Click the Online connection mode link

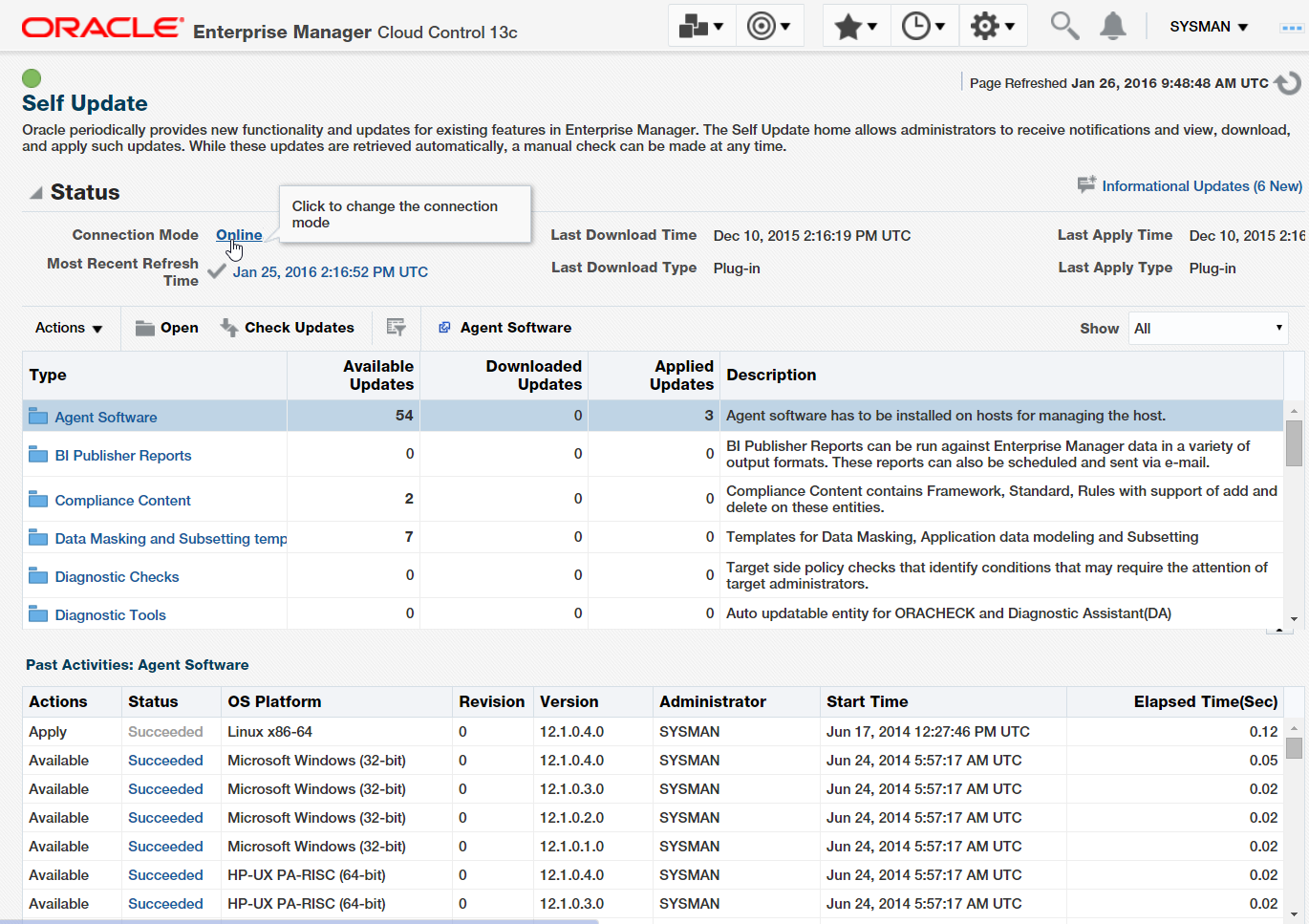click(239, 235)
